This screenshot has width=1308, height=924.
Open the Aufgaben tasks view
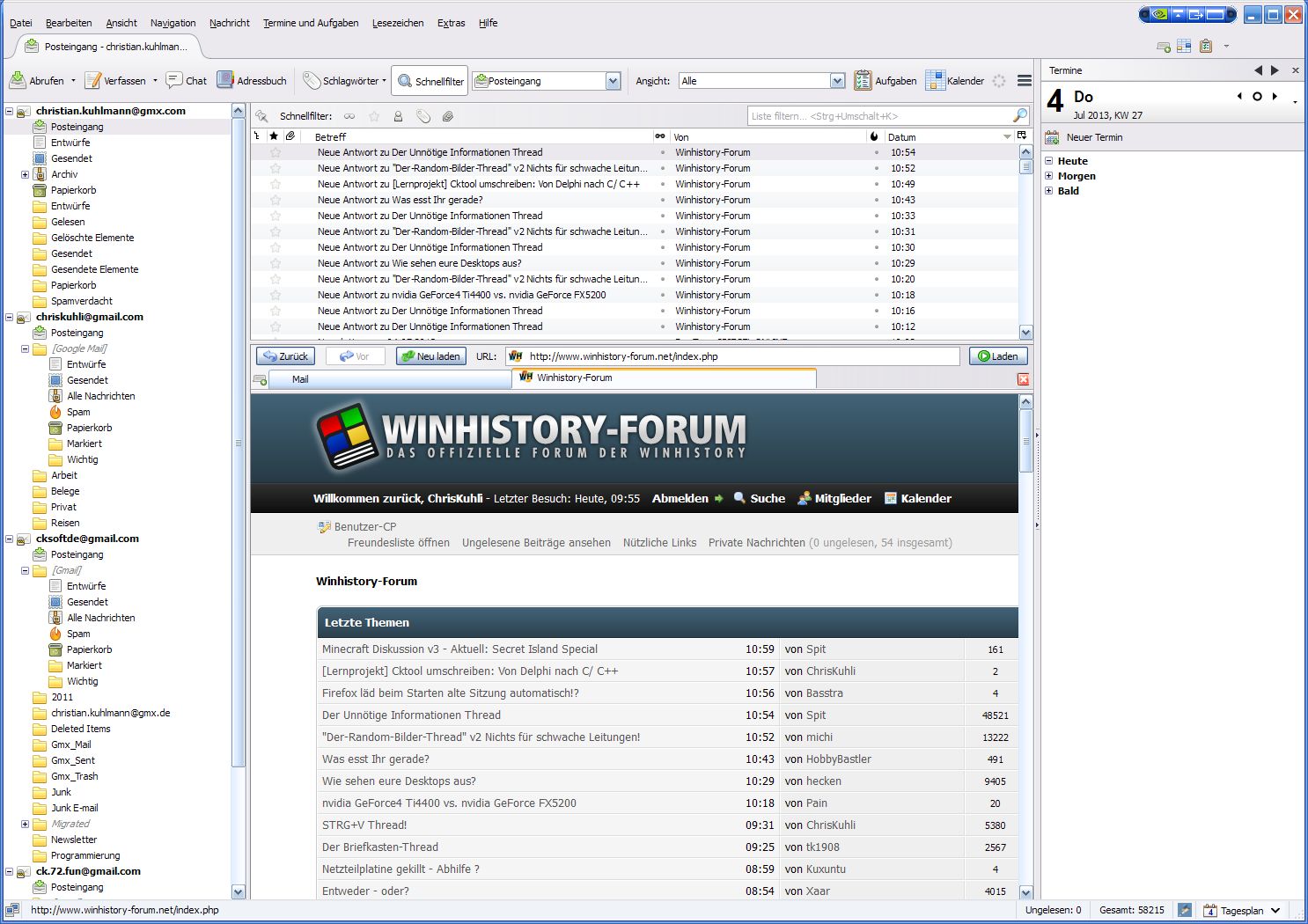[885, 81]
